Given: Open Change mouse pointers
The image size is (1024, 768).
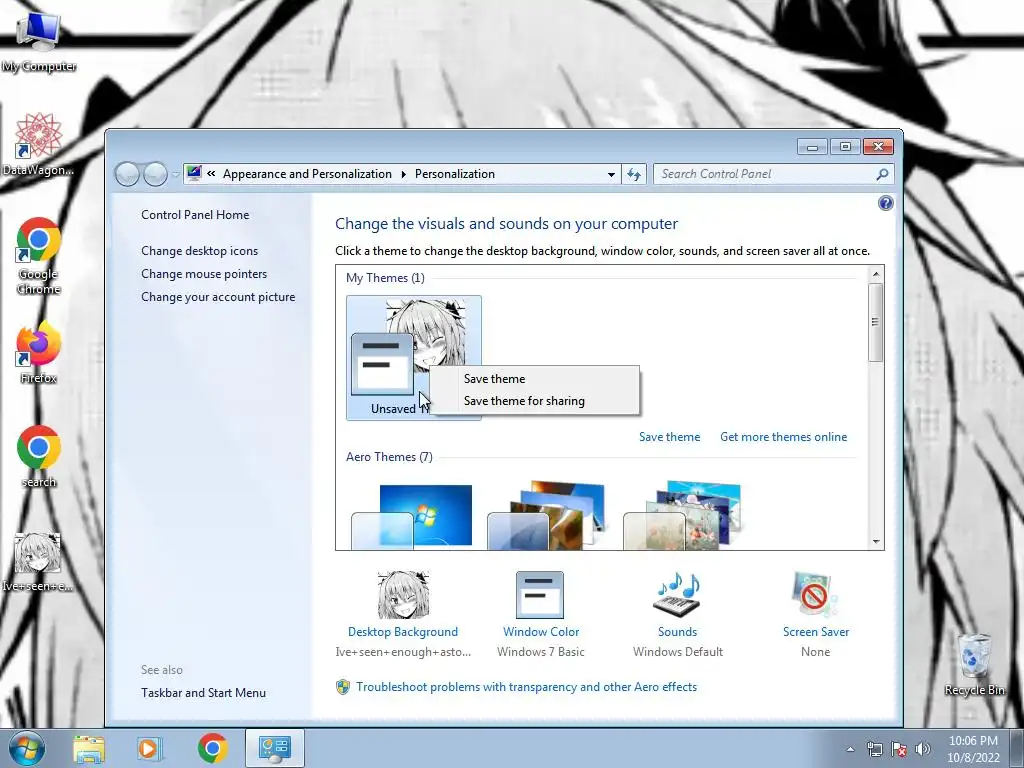Looking at the screenshot, I should click(204, 274).
